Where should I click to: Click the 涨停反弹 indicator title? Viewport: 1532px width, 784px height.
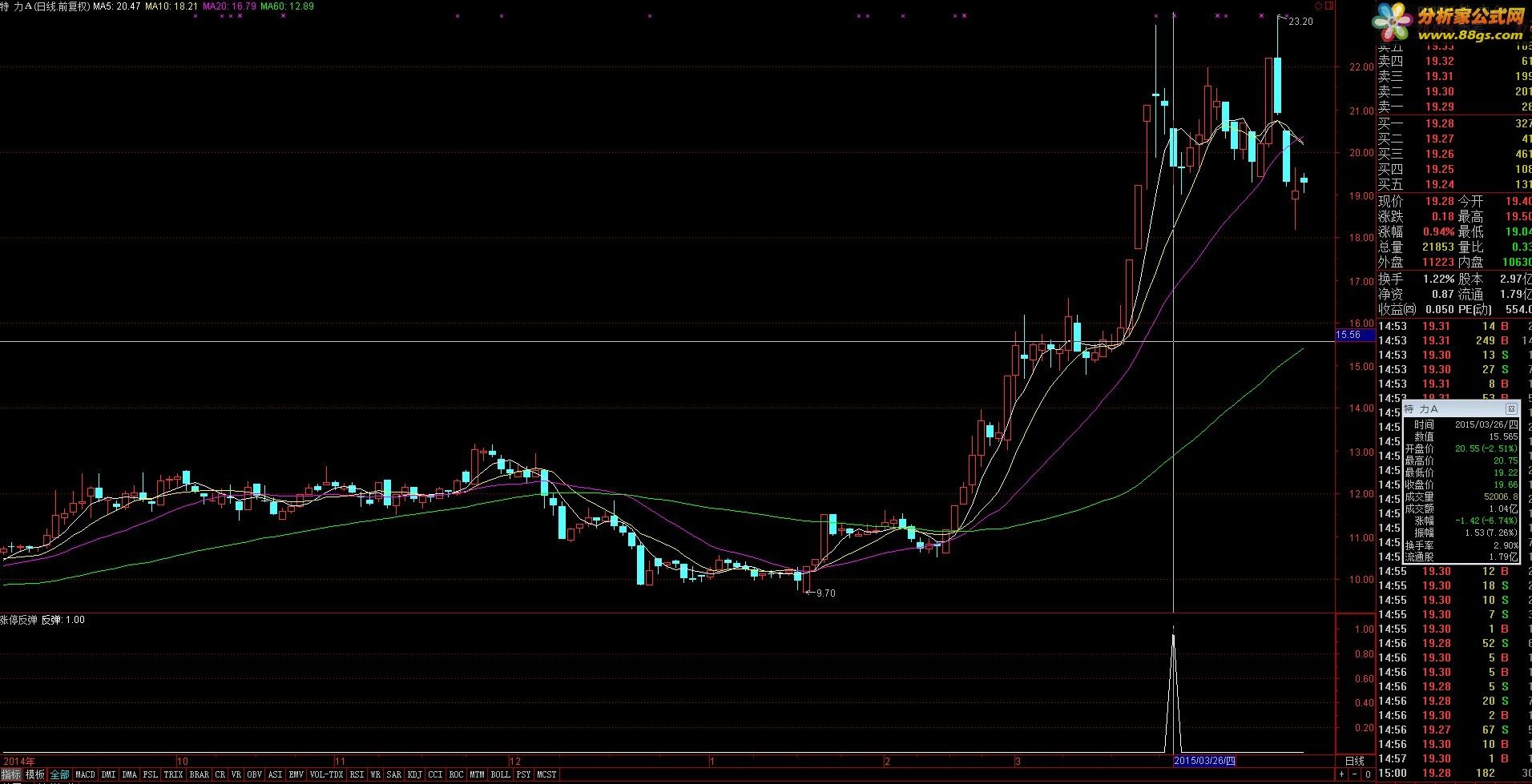[18, 620]
